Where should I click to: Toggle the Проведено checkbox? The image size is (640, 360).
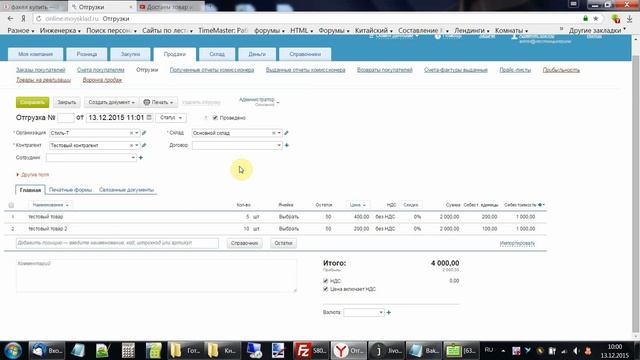215,118
